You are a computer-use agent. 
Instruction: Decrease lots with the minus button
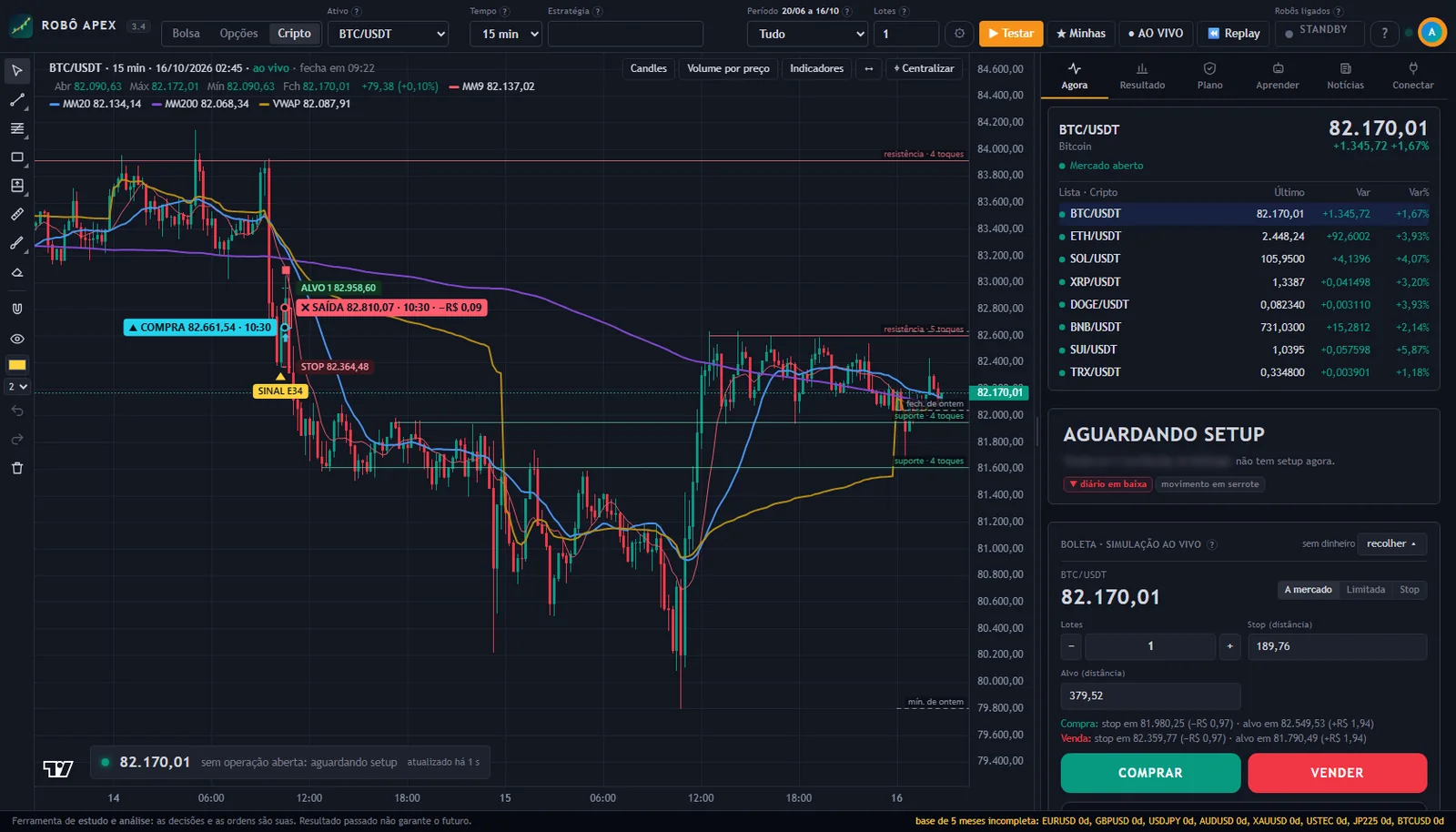point(1071,646)
